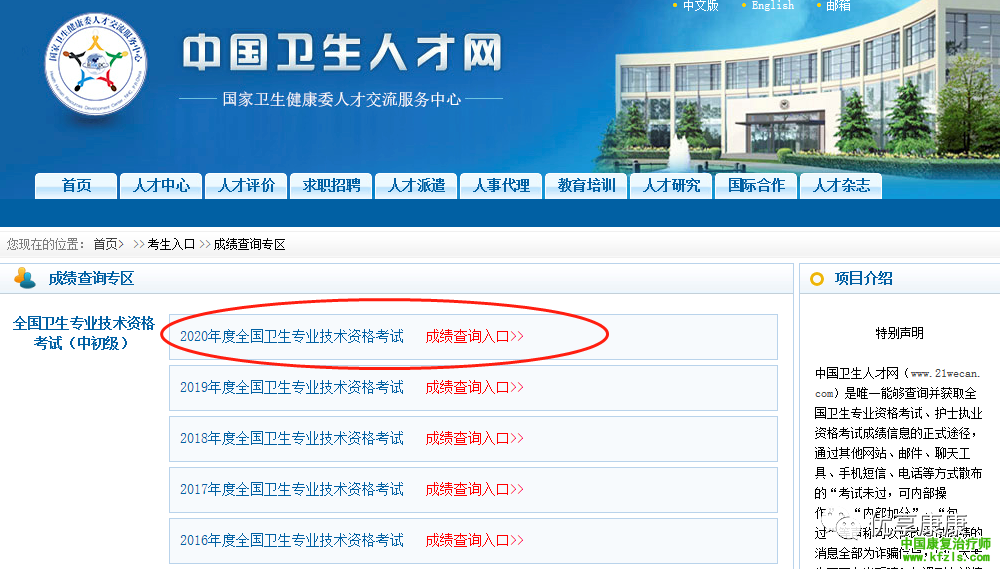Open the 人才派遣 tab
This screenshot has width=1000, height=569.
(x=416, y=186)
